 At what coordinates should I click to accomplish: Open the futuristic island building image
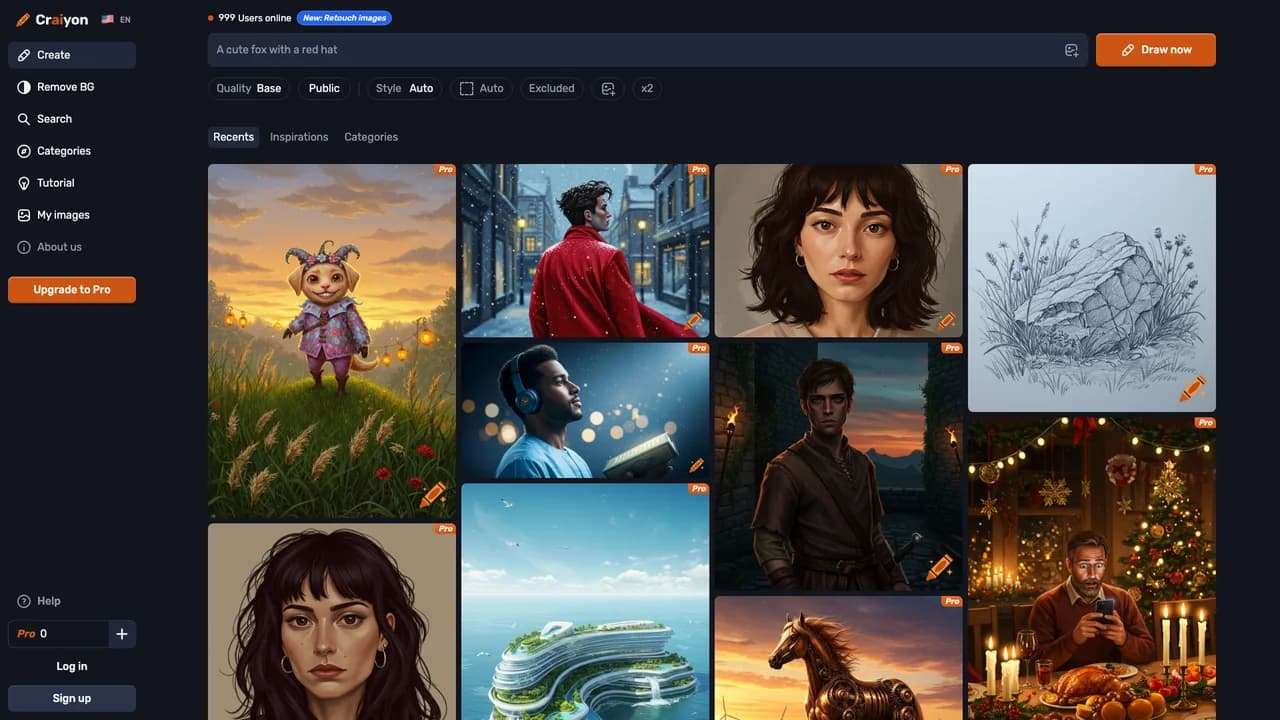(x=585, y=602)
